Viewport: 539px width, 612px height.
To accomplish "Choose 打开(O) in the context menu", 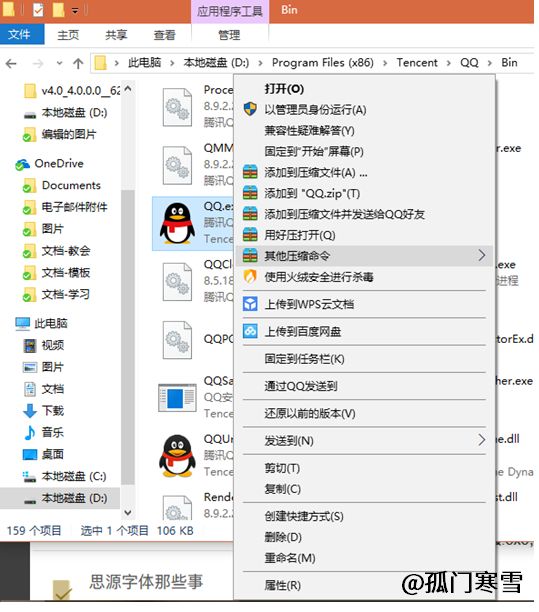I will pos(284,89).
